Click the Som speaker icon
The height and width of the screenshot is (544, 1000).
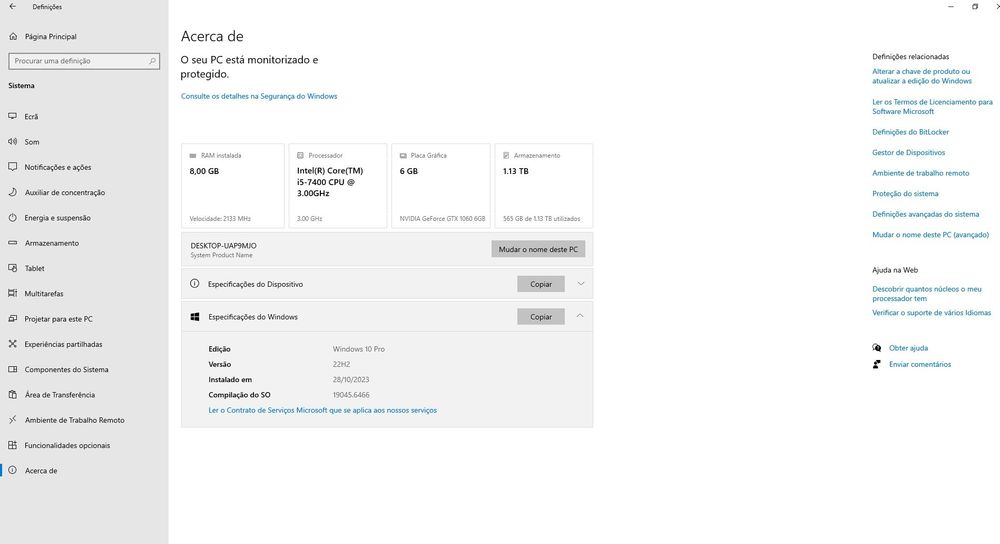point(13,142)
